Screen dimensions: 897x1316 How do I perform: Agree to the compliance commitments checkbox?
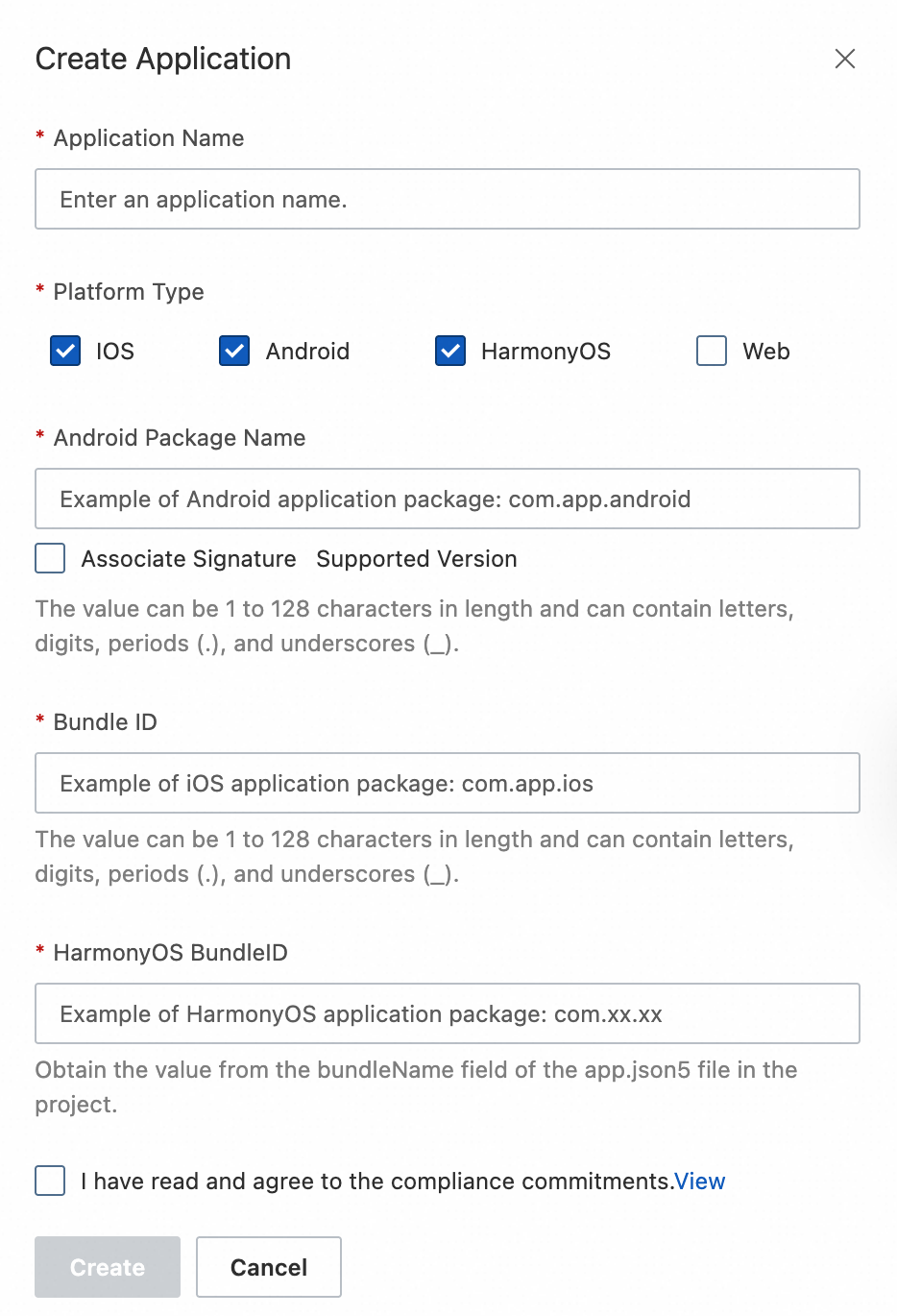[50, 1182]
